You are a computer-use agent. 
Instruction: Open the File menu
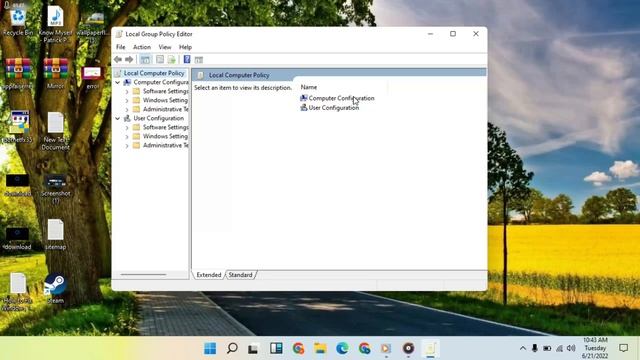(121, 47)
